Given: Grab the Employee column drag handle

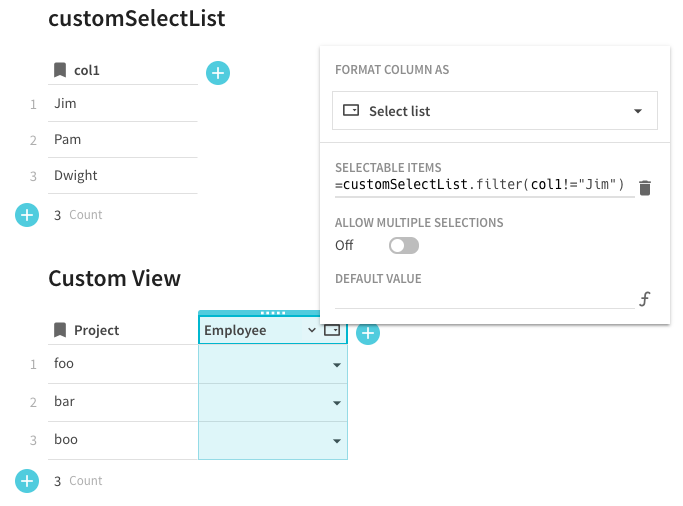Looking at the screenshot, I should pos(273,313).
